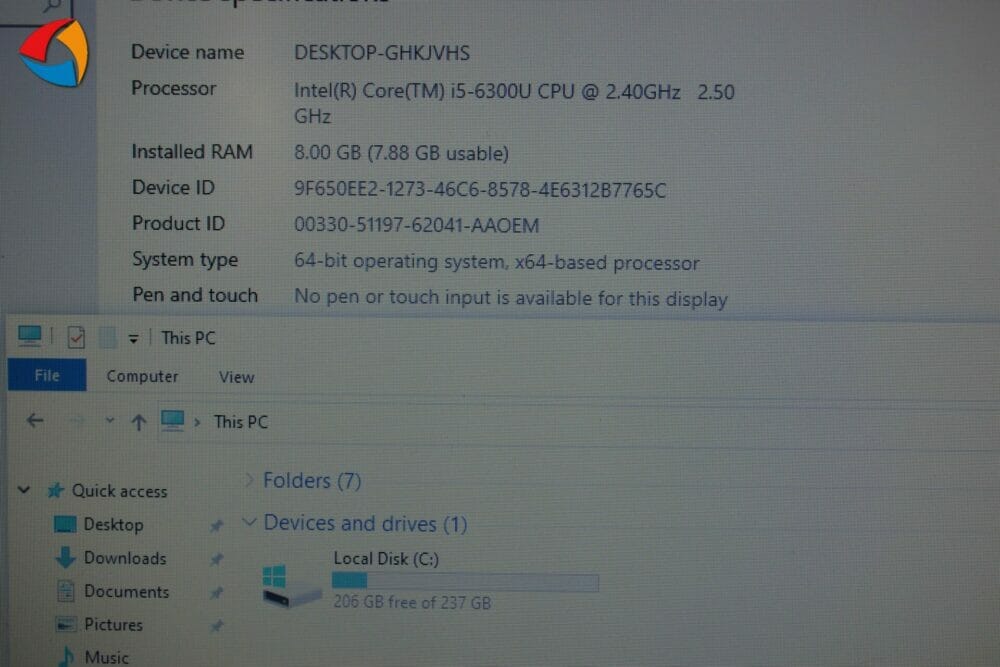Click the Device ID value starting 9F650EE2
The image size is (1000, 667).
click(x=480, y=190)
